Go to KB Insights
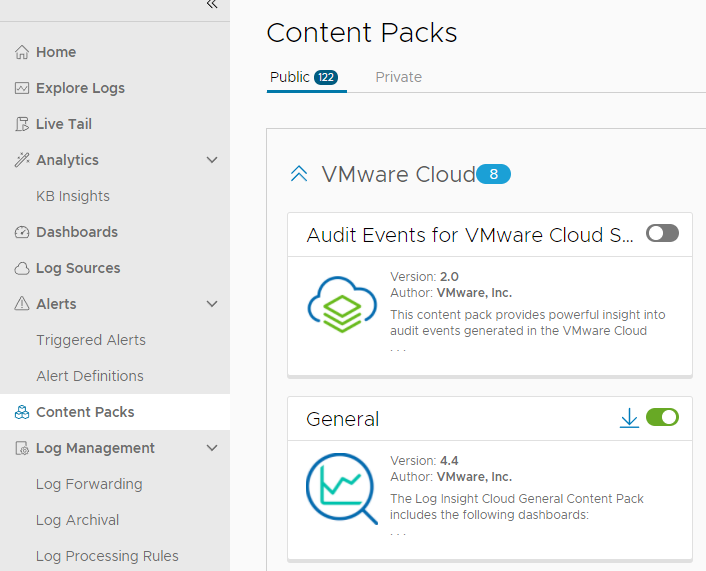The width and height of the screenshot is (706, 571). (72, 196)
